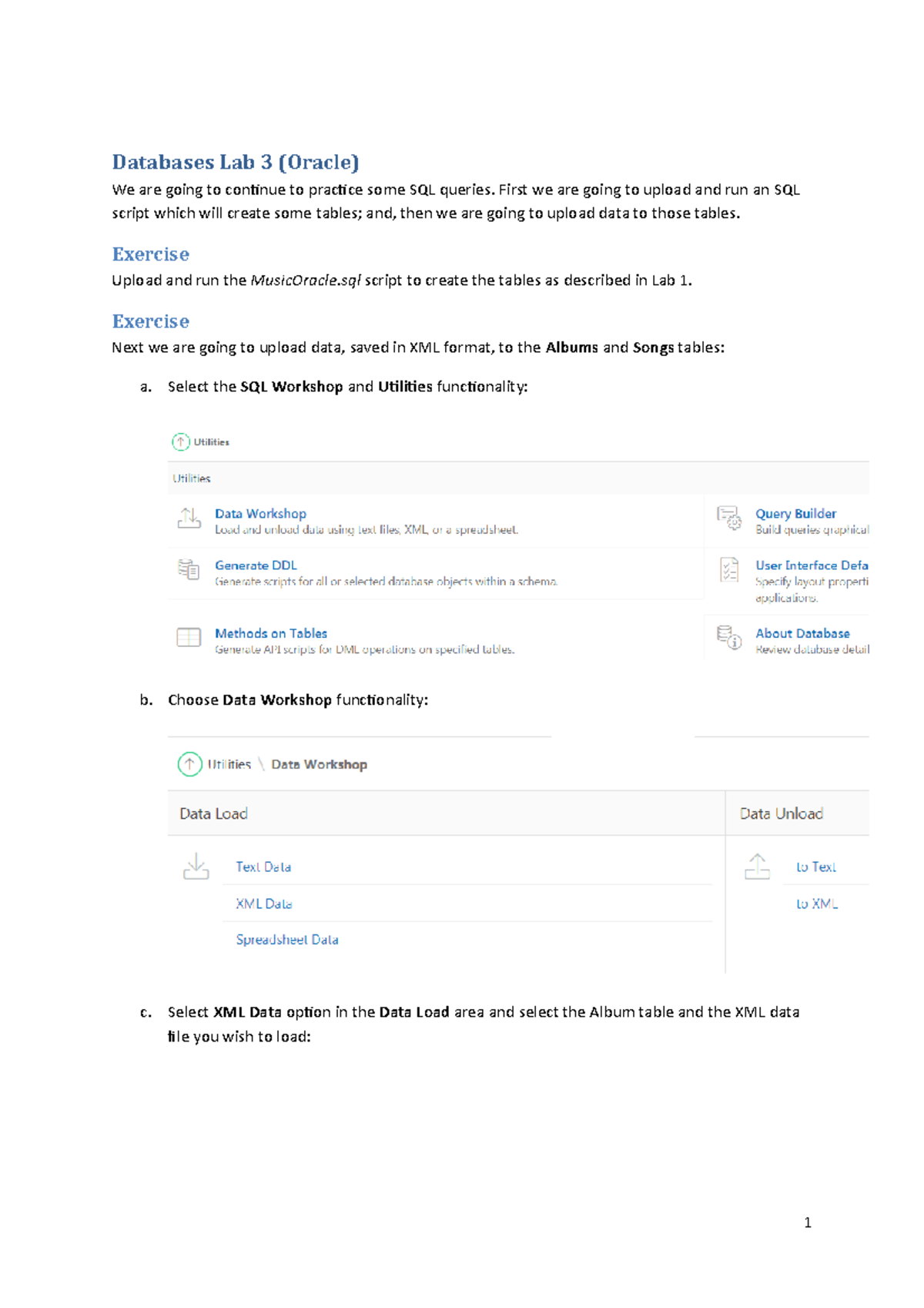Click the Query Builder icon
Viewport: 924px width, 1308px height.
coord(728,518)
